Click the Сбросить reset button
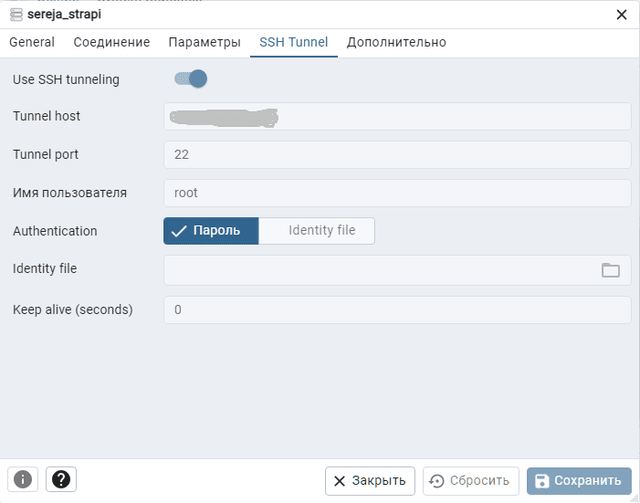 click(471, 481)
